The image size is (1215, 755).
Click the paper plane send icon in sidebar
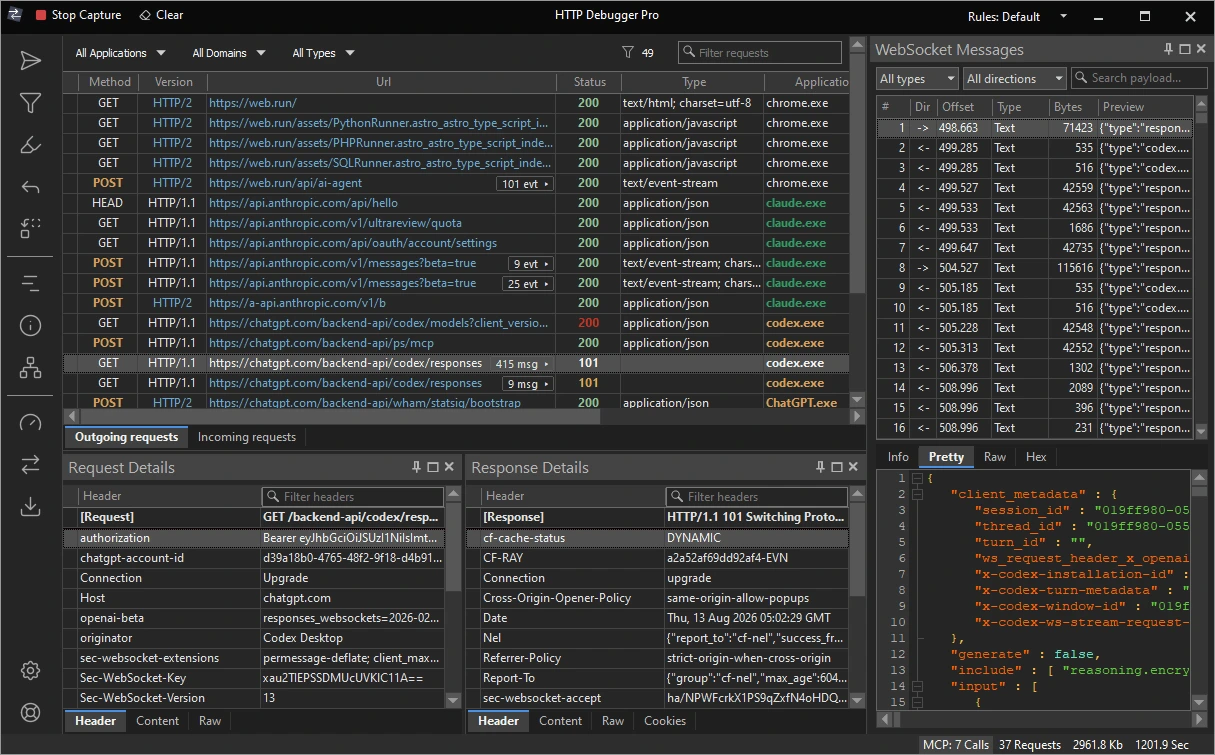click(x=30, y=61)
